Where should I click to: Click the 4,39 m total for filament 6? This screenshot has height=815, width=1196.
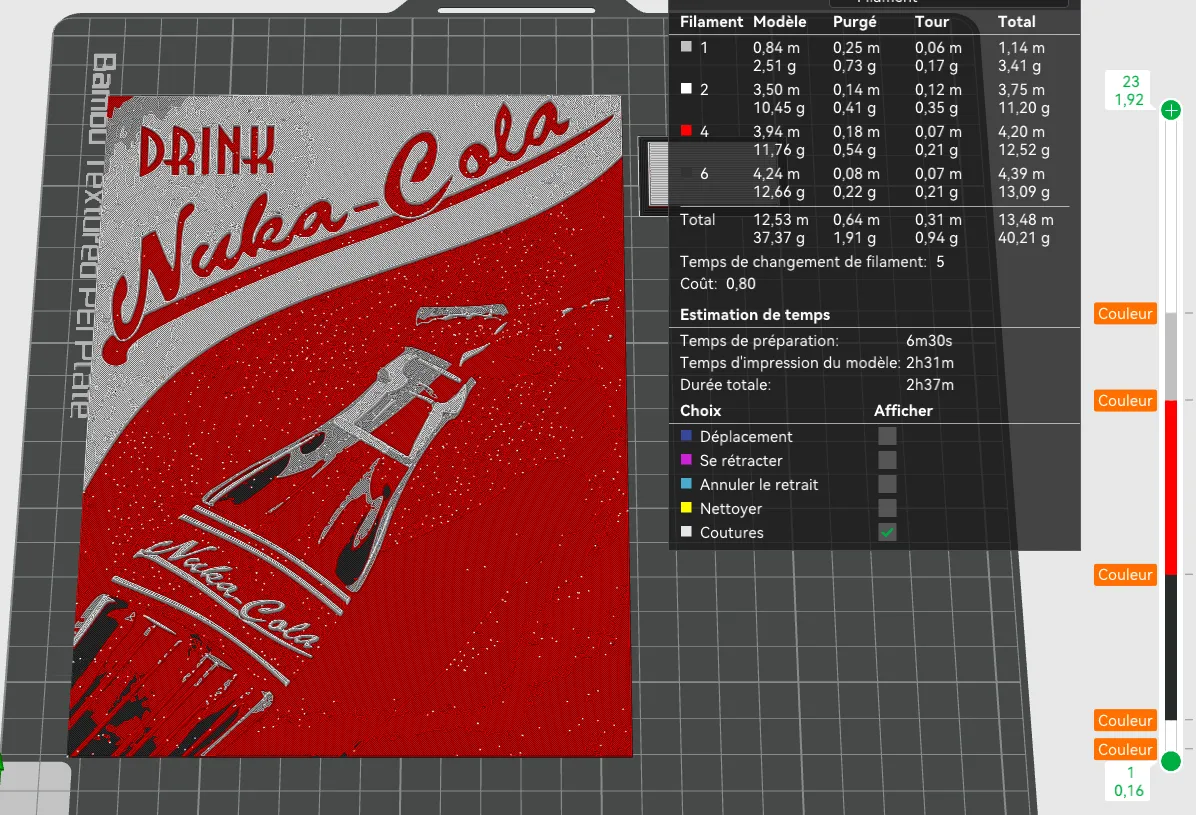point(1021,174)
